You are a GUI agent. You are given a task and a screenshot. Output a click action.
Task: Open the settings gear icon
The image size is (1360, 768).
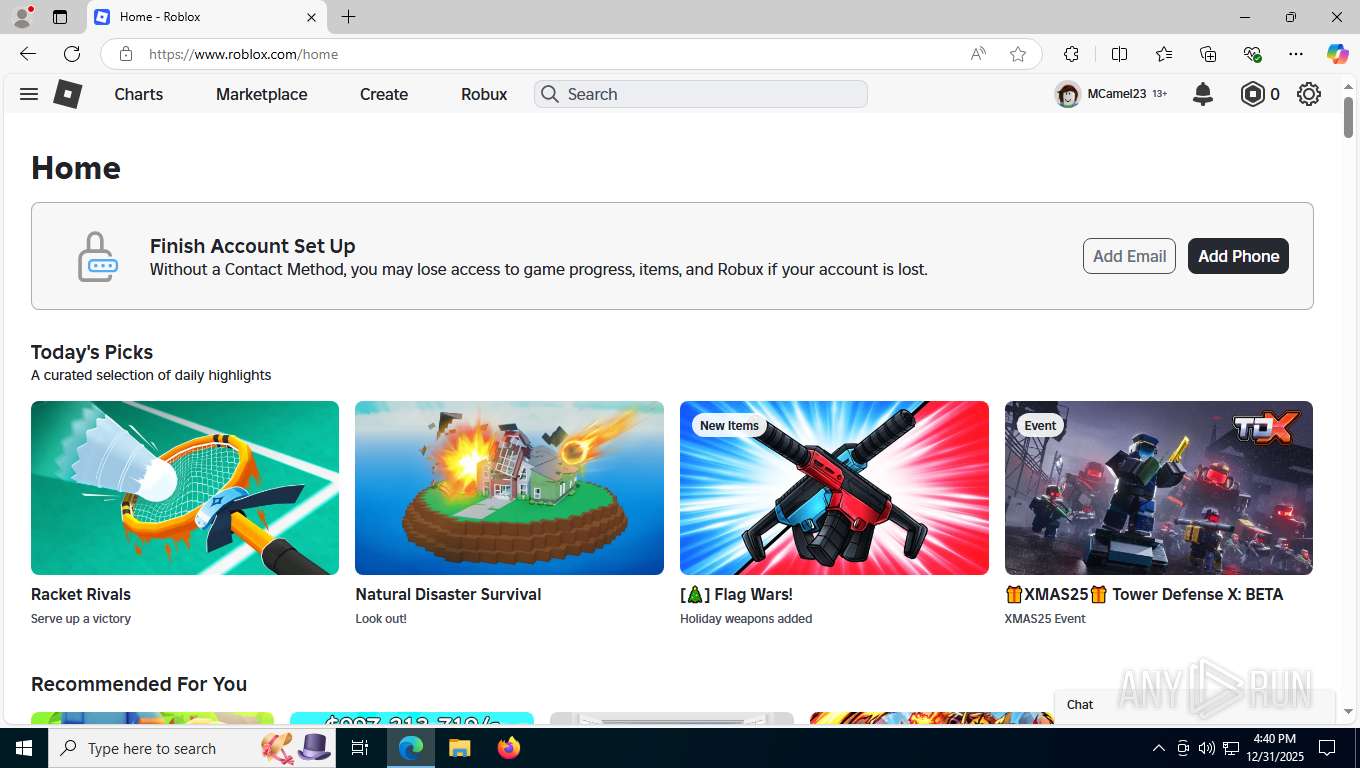click(1309, 94)
